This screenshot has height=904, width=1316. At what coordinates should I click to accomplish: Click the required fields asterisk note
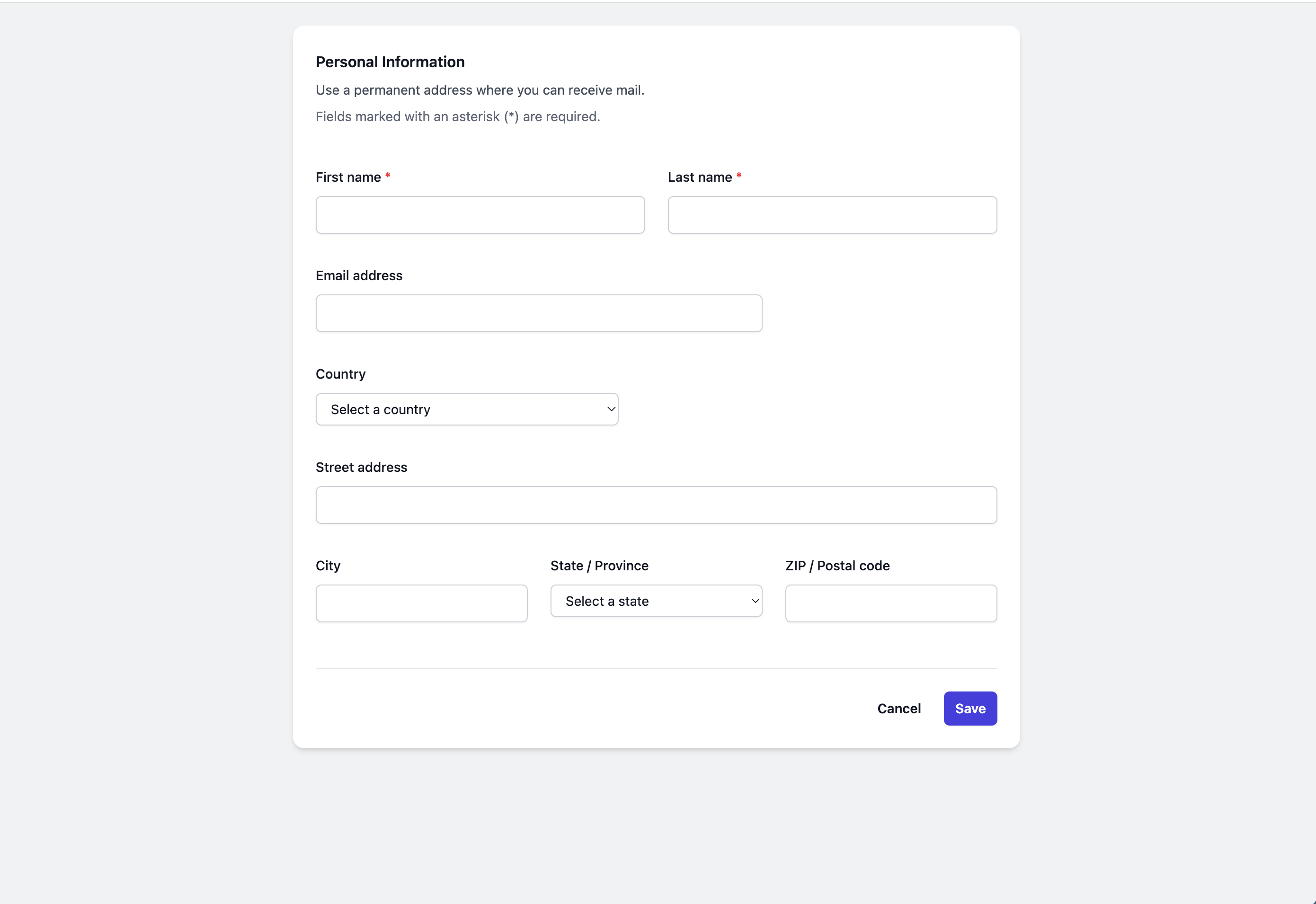(x=457, y=117)
